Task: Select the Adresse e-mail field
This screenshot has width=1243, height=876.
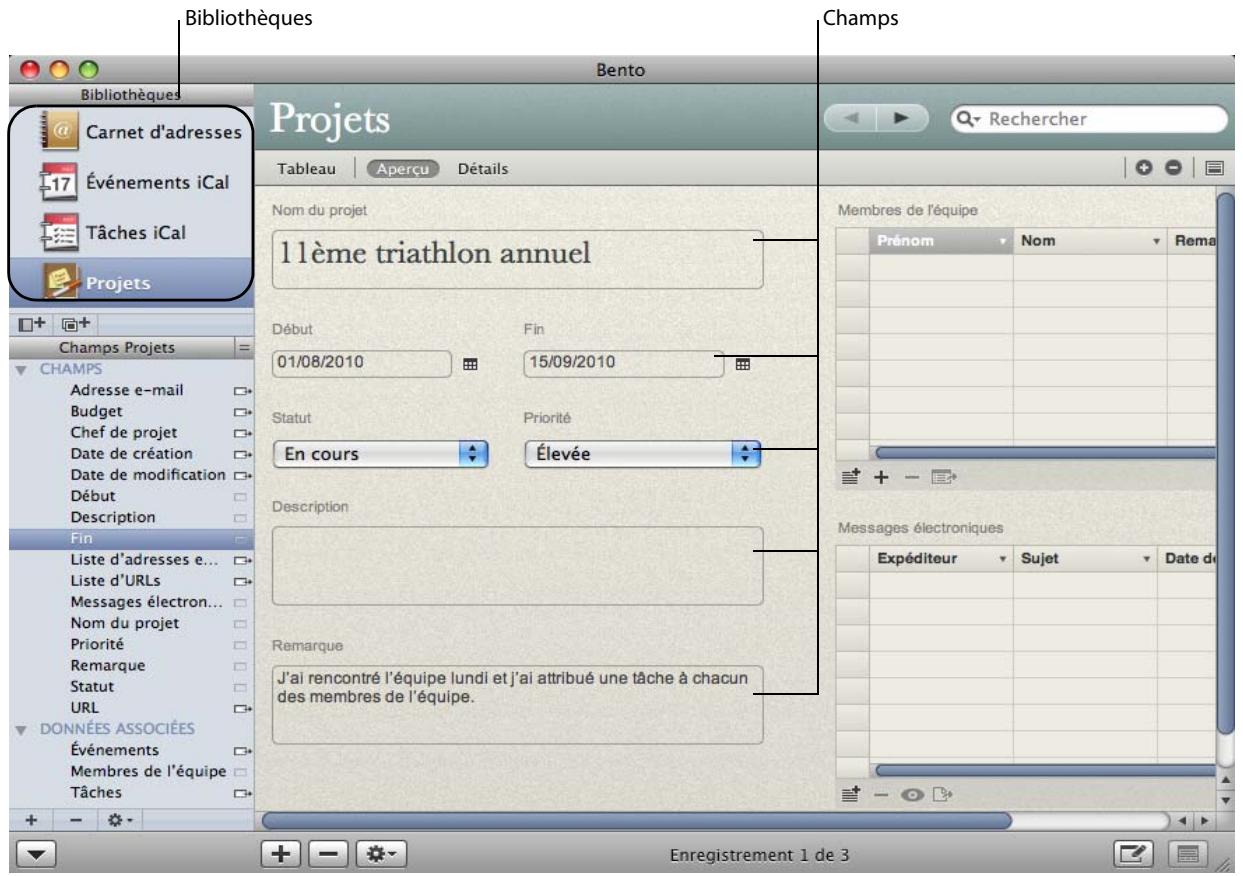Action: (130, 389)
